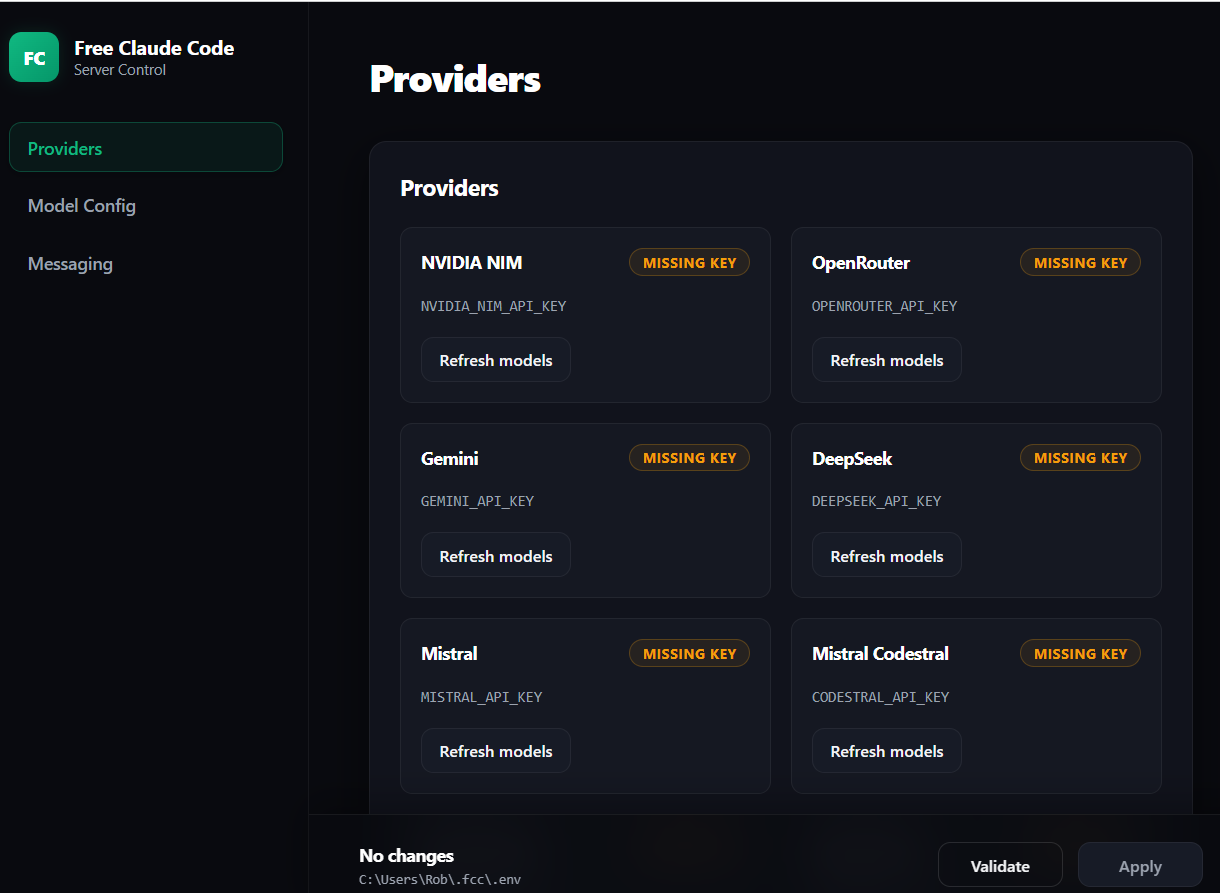Click the No changes status text
Screen dimensions: 1220x893
[406, 855]
